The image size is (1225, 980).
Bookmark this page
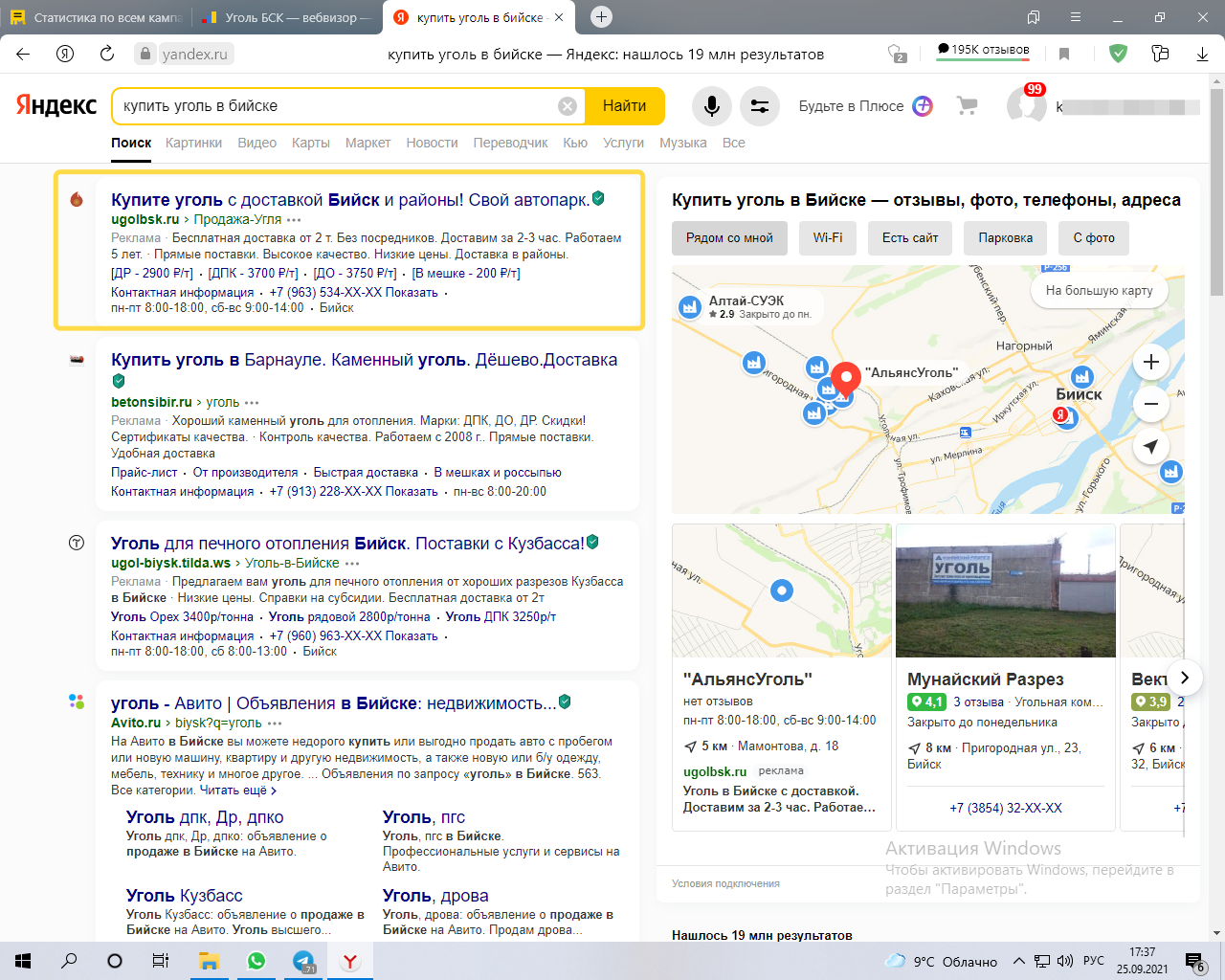click(x=1064, y=55)
